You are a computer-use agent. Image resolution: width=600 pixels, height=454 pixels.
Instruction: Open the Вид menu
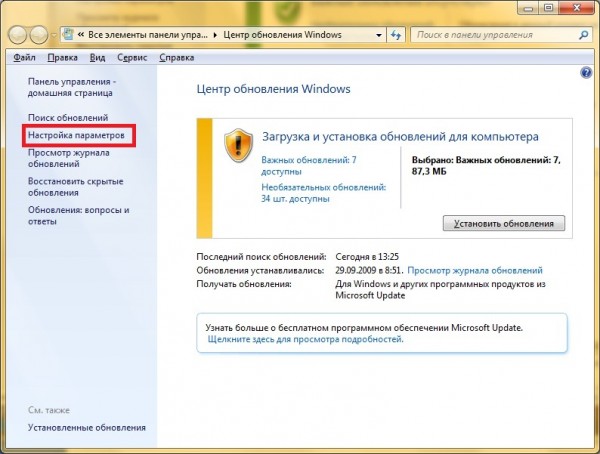(x=97, y=57)
